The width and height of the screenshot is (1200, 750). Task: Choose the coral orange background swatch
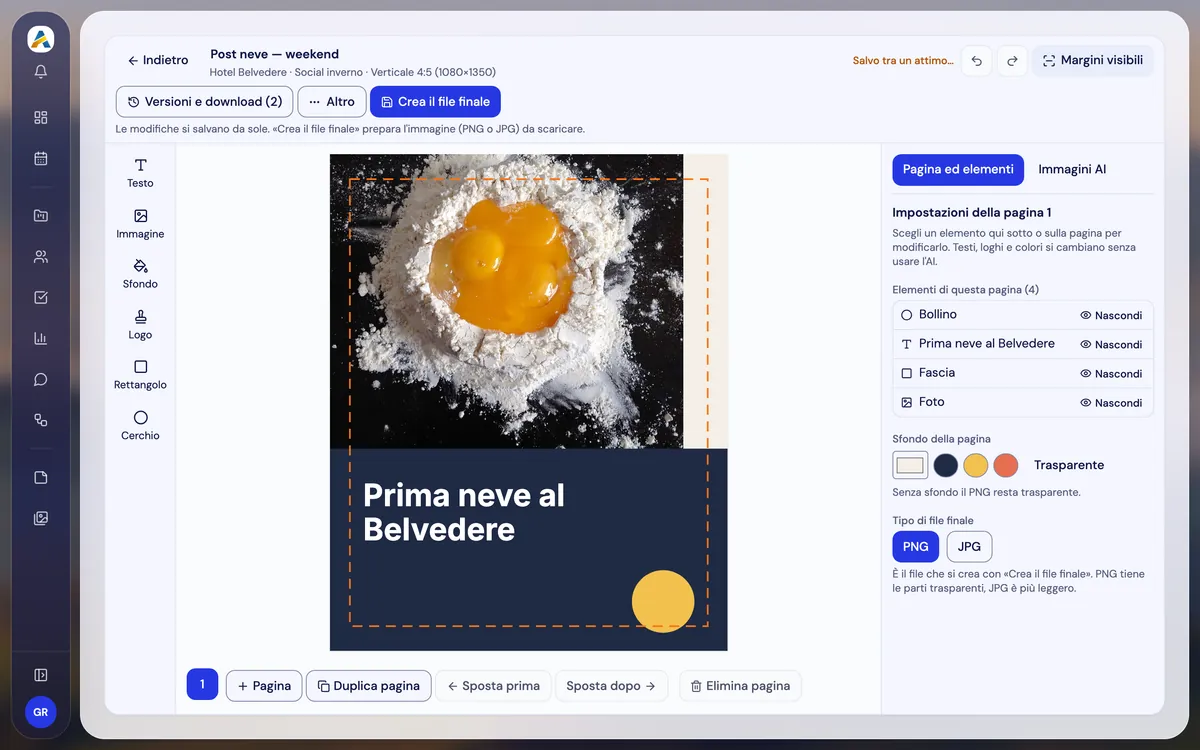tap(1006, 465)
